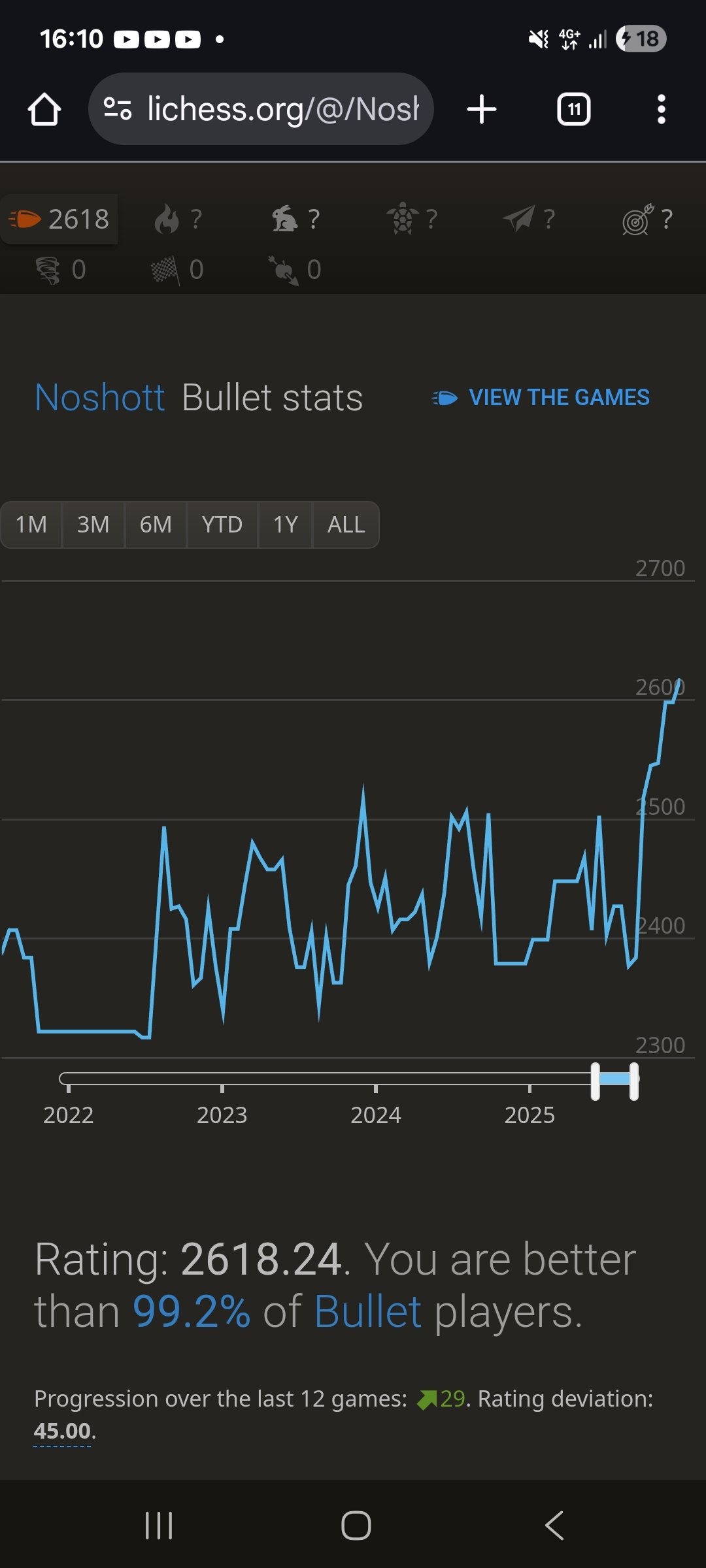This screenshot has height=1568, width=706.
Task: Set chart range to YTD
Action: click(222, 525)
